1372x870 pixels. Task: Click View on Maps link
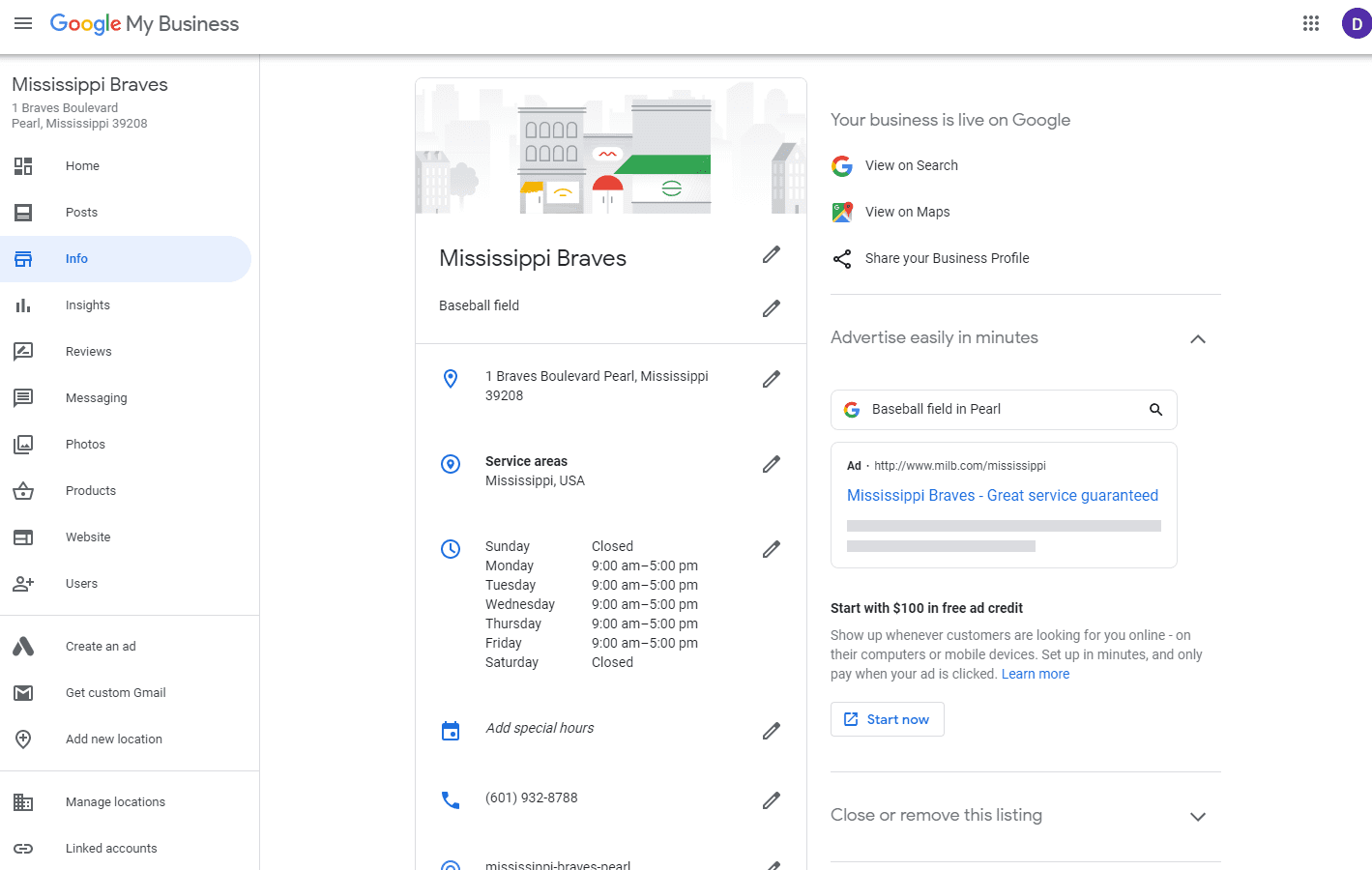908,212
